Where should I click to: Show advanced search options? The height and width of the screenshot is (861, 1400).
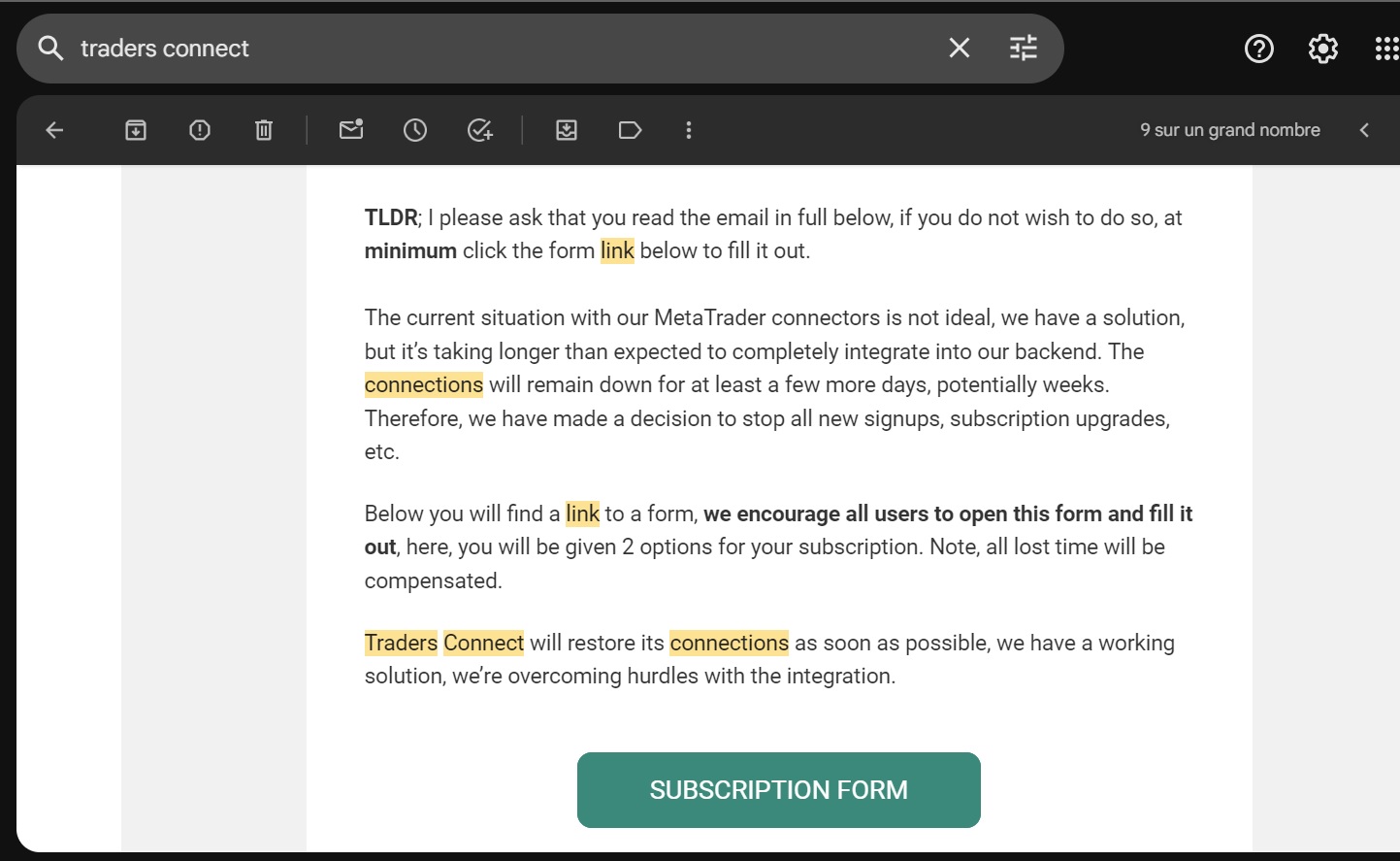pyautogui.click(x=1023, y=49)
